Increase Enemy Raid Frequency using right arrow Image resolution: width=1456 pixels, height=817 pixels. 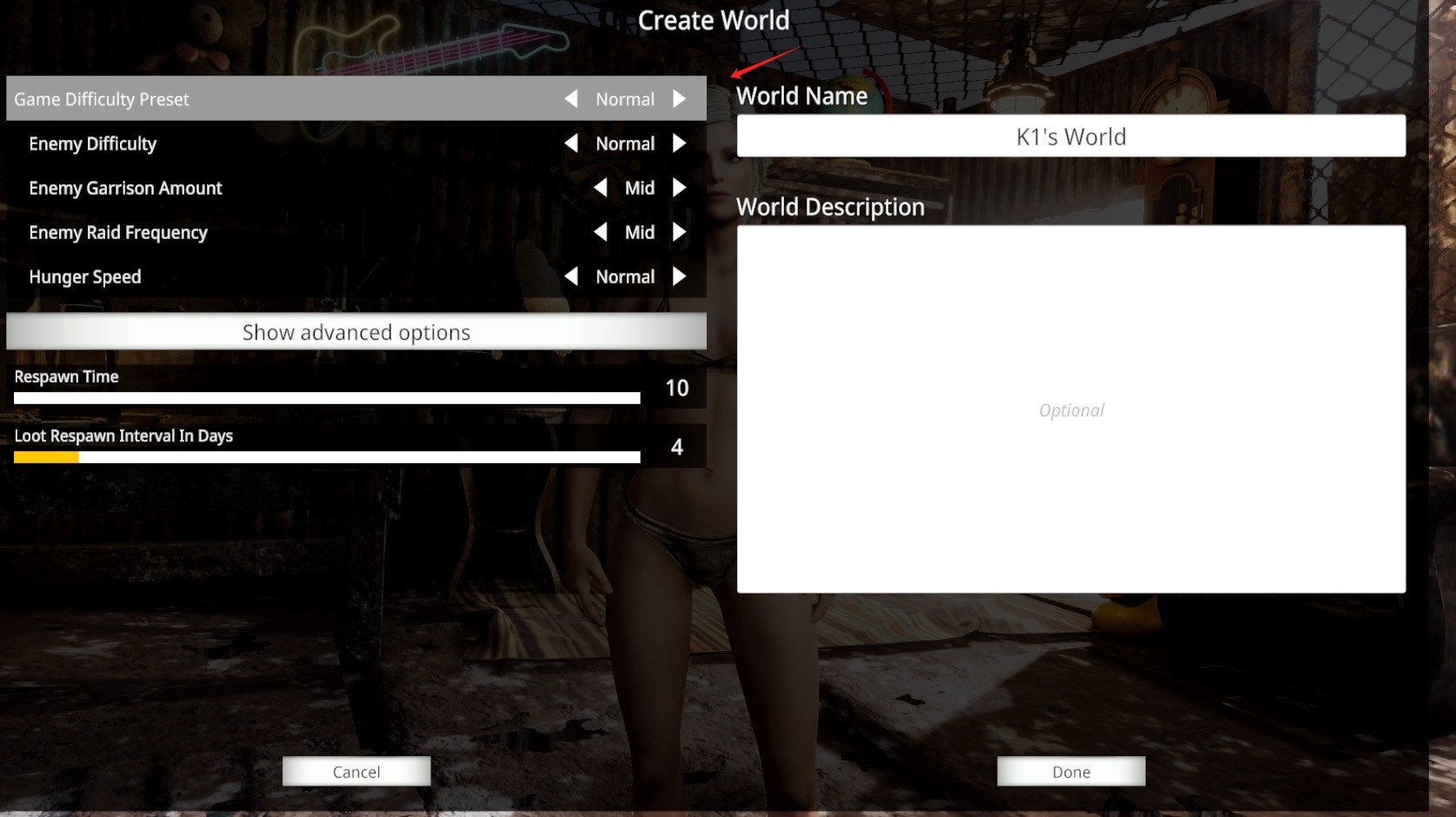(x=680, y=232)
